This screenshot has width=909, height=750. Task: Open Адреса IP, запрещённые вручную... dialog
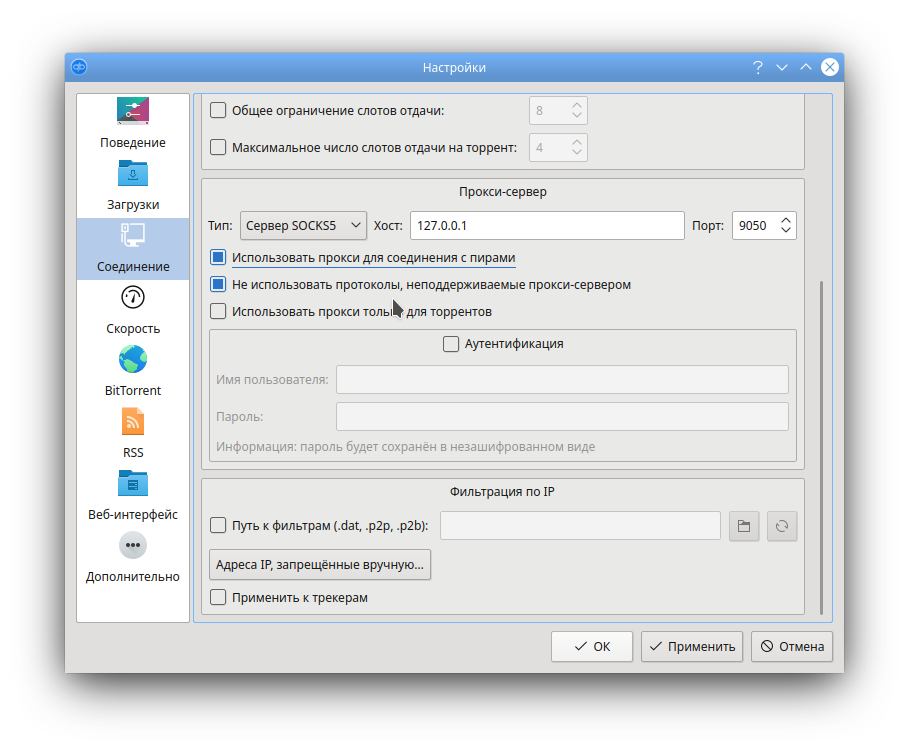320,565
